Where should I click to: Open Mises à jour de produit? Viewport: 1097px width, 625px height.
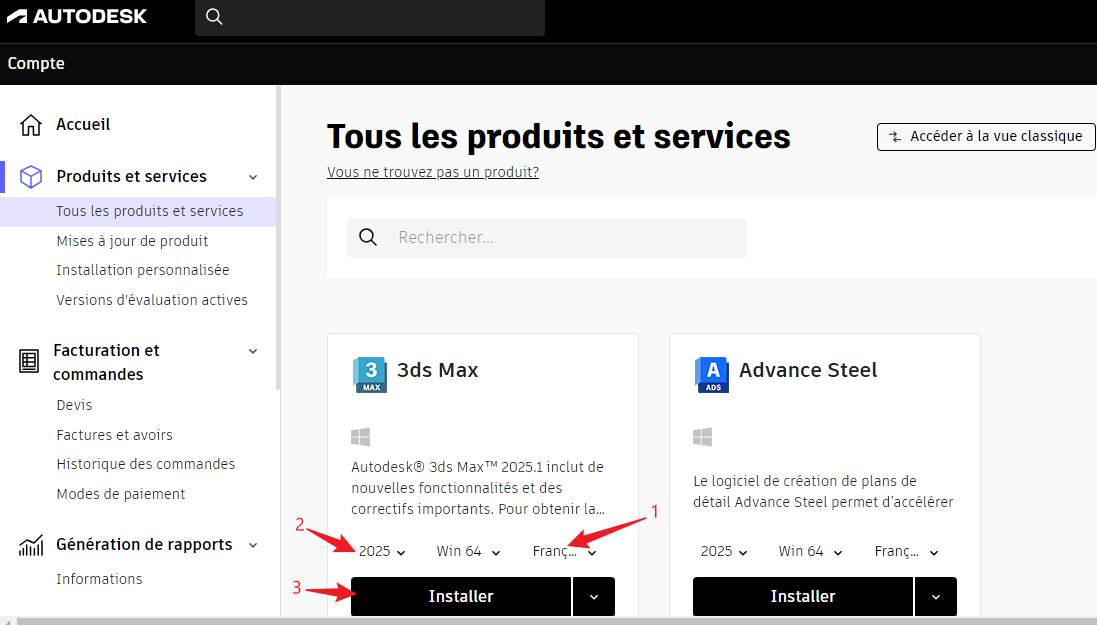pyautogui.click(x=132, y=241)
